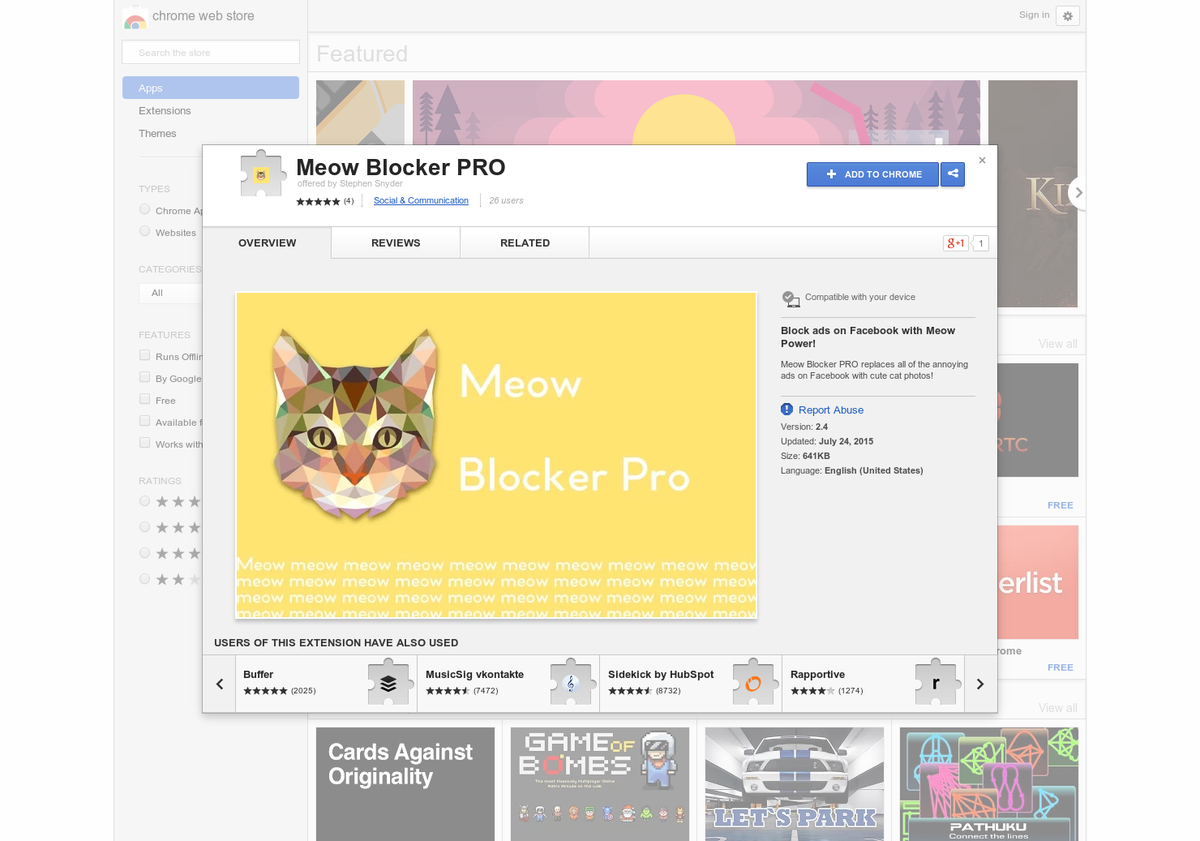
Task: Click the Meow Blocker Pro screenshot image
Action: point(496,456)
